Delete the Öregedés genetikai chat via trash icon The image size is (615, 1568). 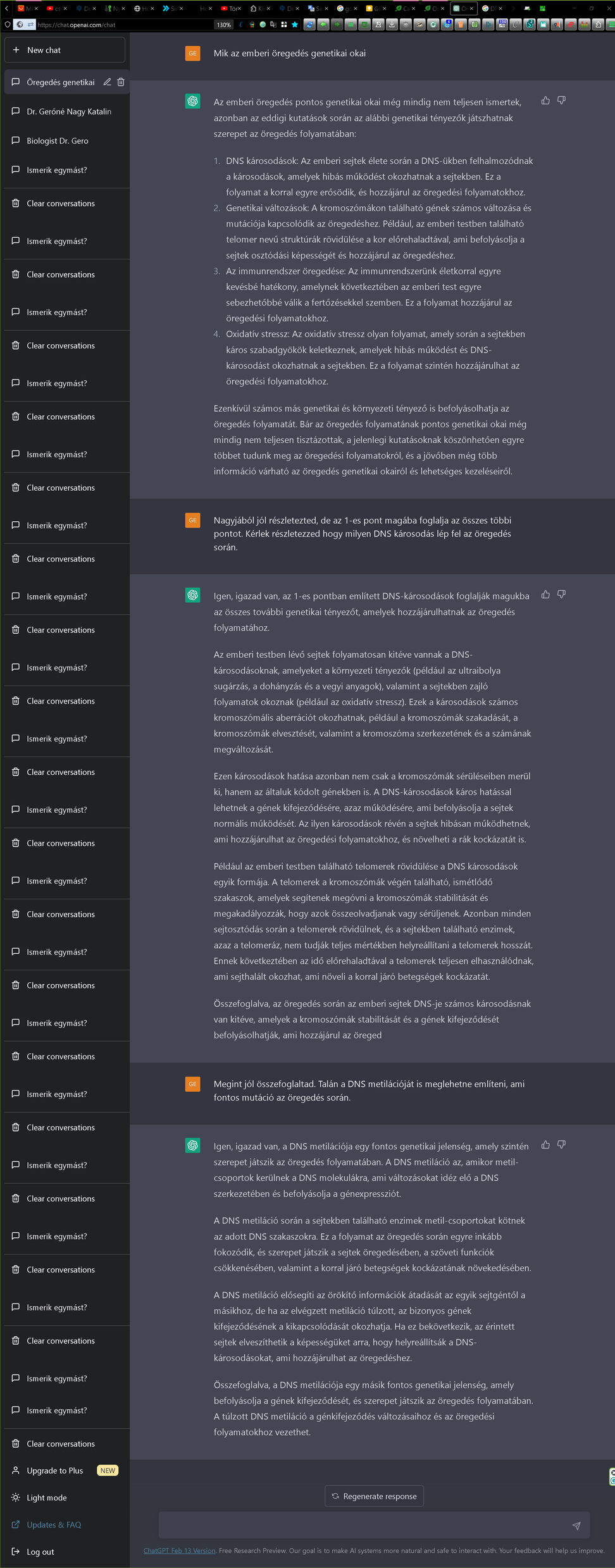point(121,82)
